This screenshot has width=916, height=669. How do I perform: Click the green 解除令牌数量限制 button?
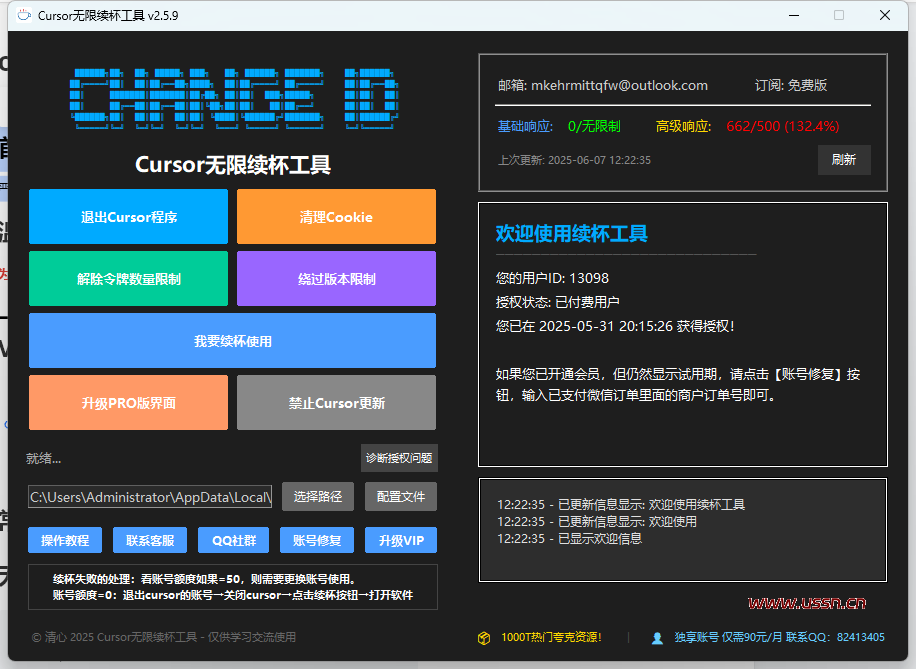129,279
